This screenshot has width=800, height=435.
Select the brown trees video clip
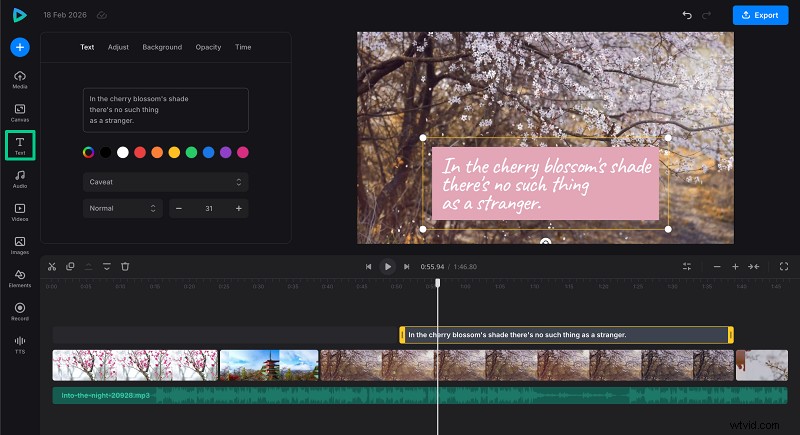click(x=527, y=365)
